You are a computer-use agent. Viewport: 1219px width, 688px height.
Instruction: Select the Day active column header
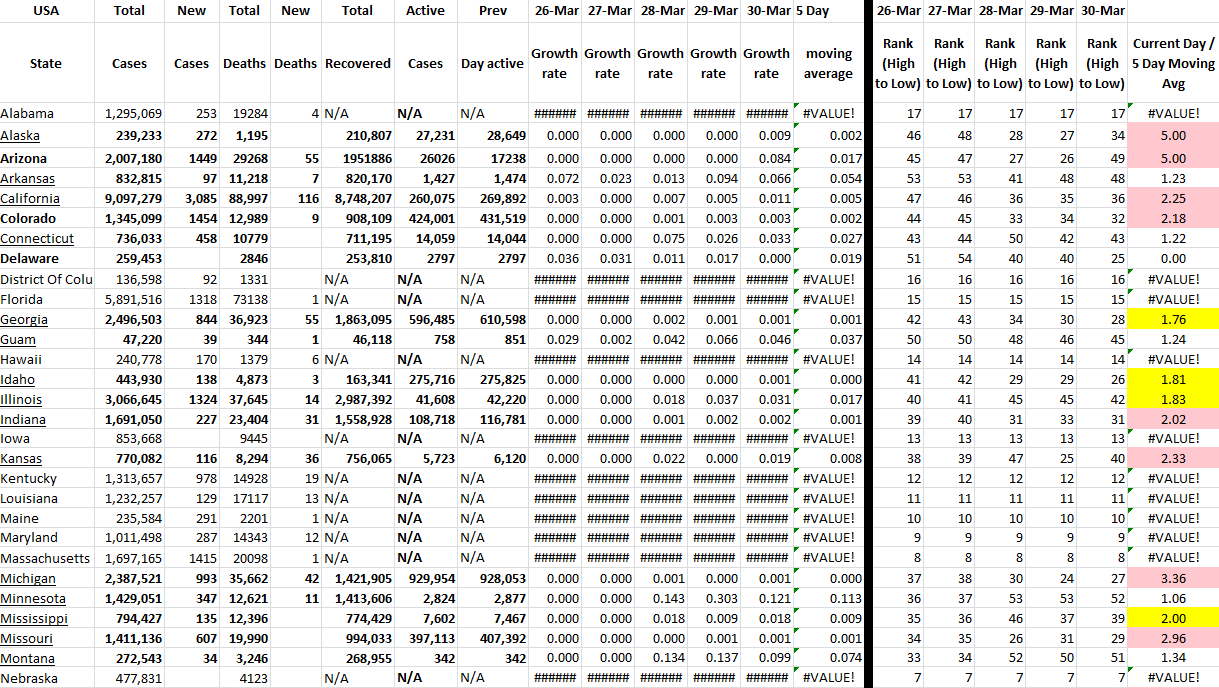tap(492, 63)
